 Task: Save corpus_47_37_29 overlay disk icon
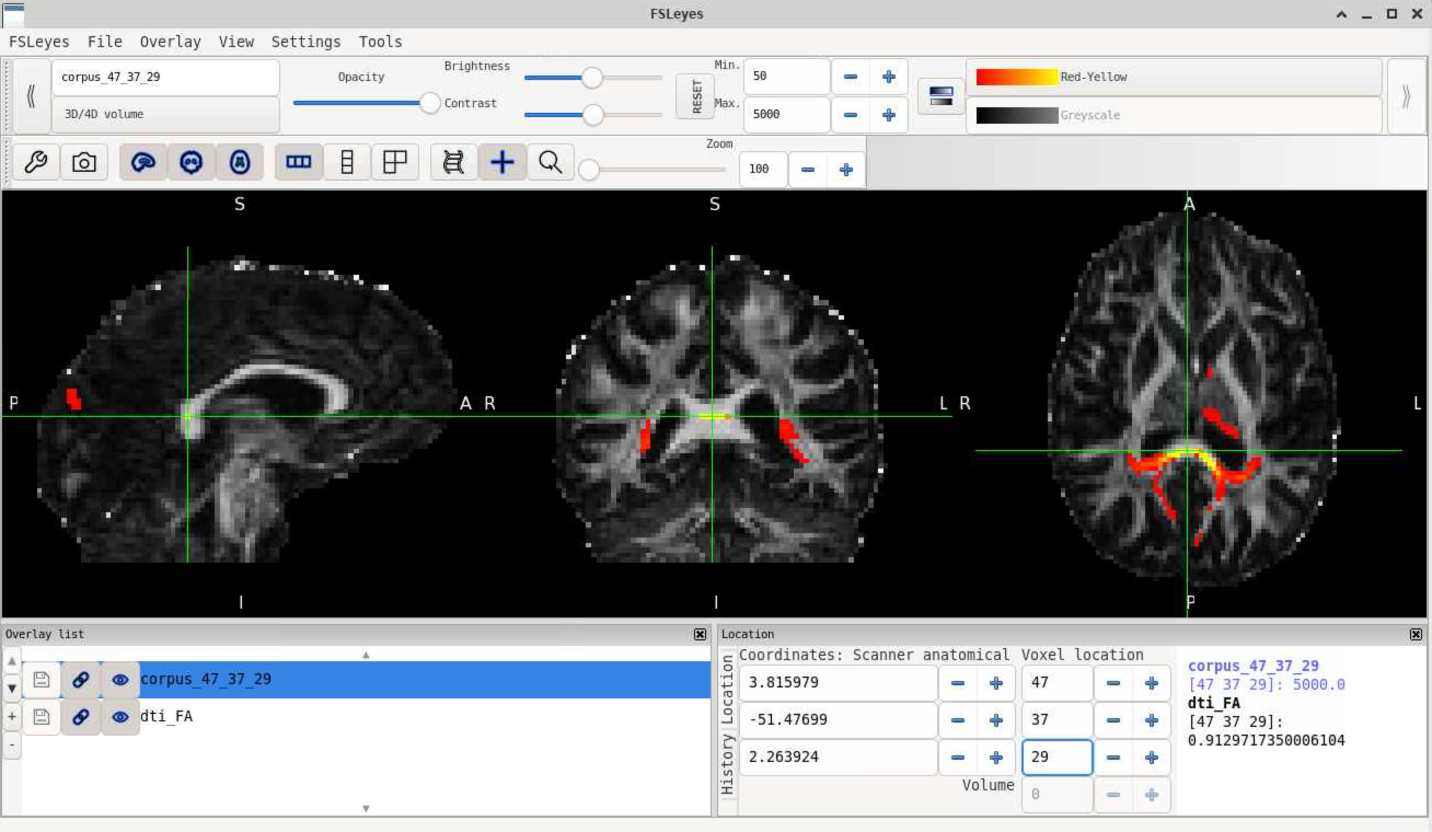41,680
